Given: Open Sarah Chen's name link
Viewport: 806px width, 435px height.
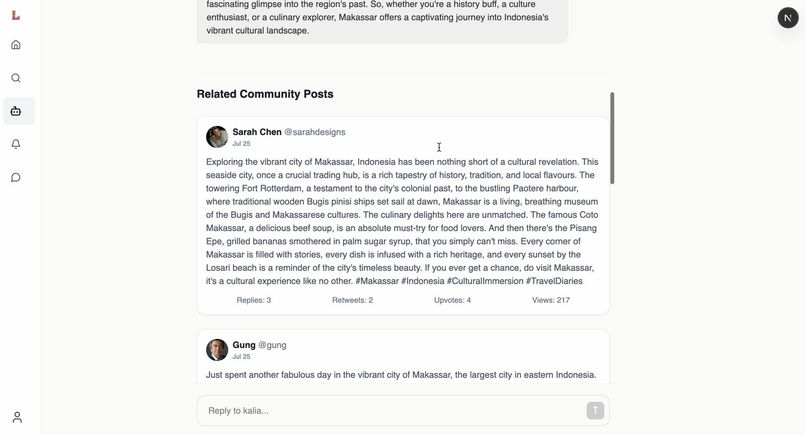Looking at the screenshot, I should (x=257, y=132).
